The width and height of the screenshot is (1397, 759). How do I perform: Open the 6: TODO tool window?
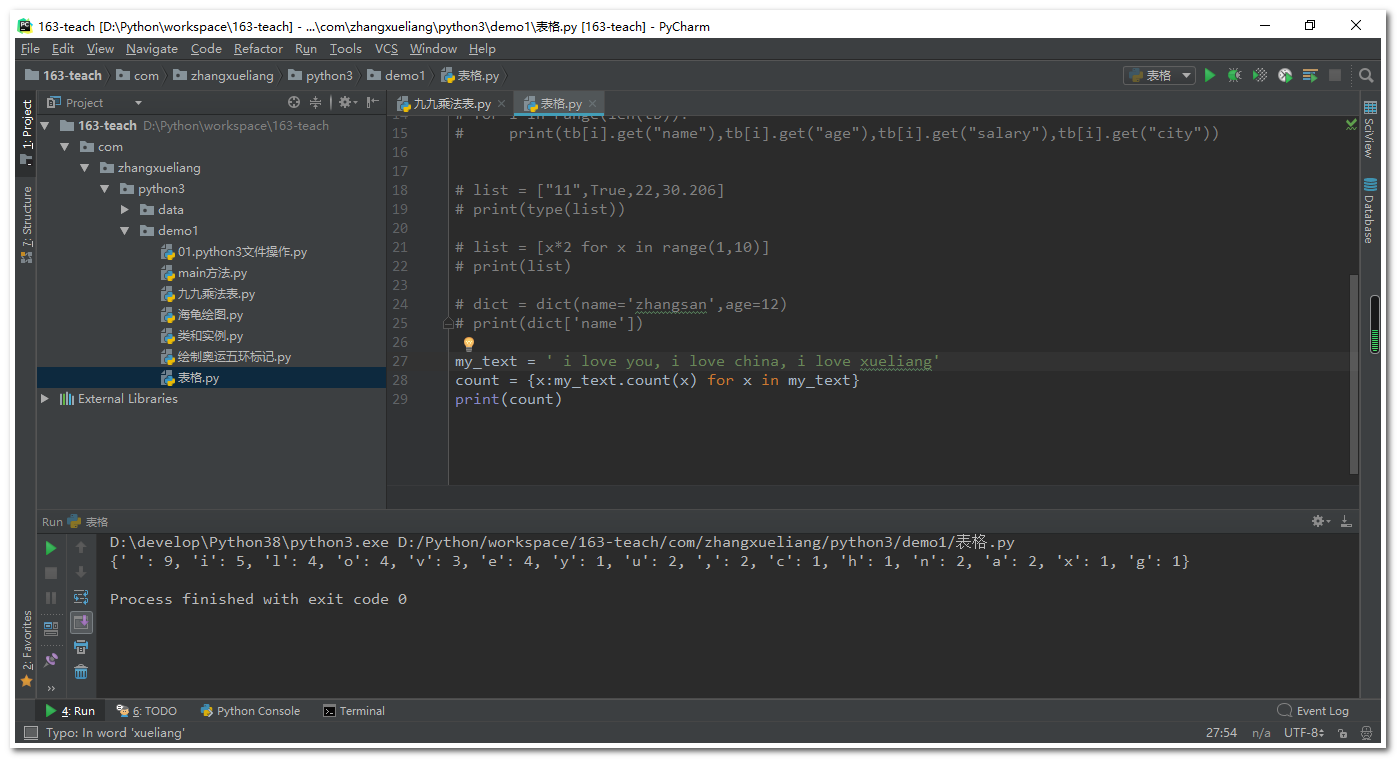point(147,711)
